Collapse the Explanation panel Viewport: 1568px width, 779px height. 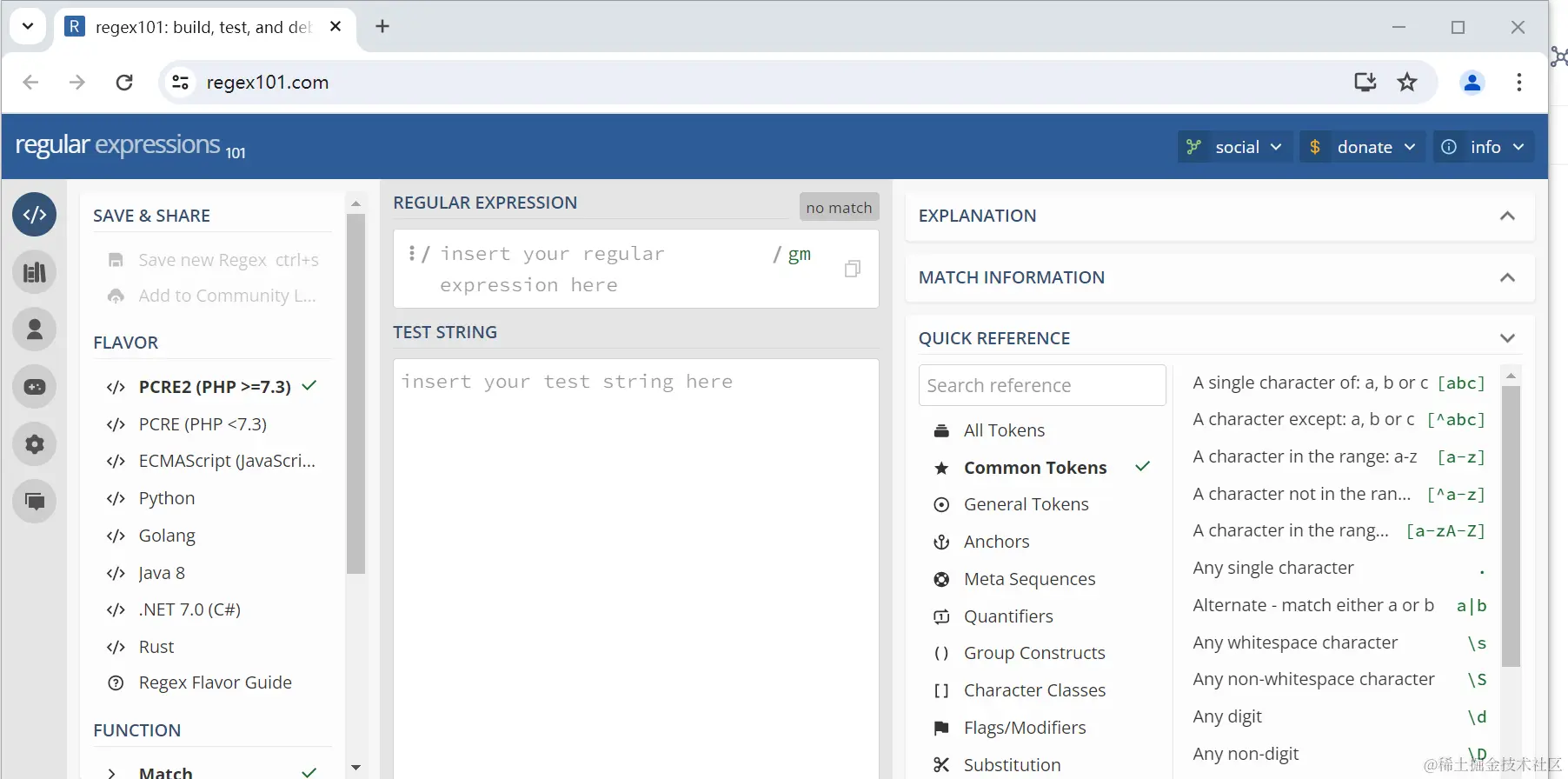[x=1508, y=216]
